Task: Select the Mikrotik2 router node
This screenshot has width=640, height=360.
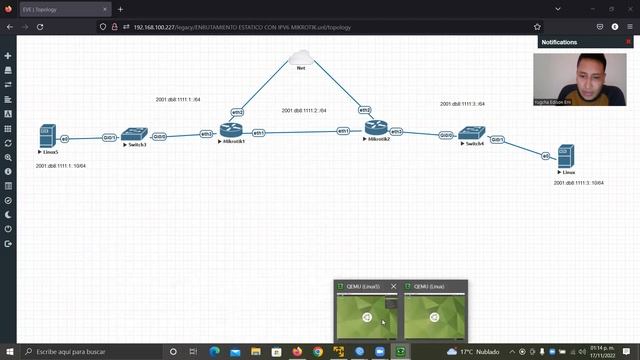Action: click(x=376, y=127)
